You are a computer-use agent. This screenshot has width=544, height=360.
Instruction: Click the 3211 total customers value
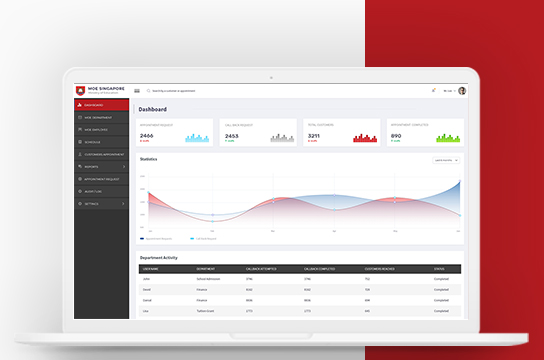pyautogui.click(x=314, y=136)
